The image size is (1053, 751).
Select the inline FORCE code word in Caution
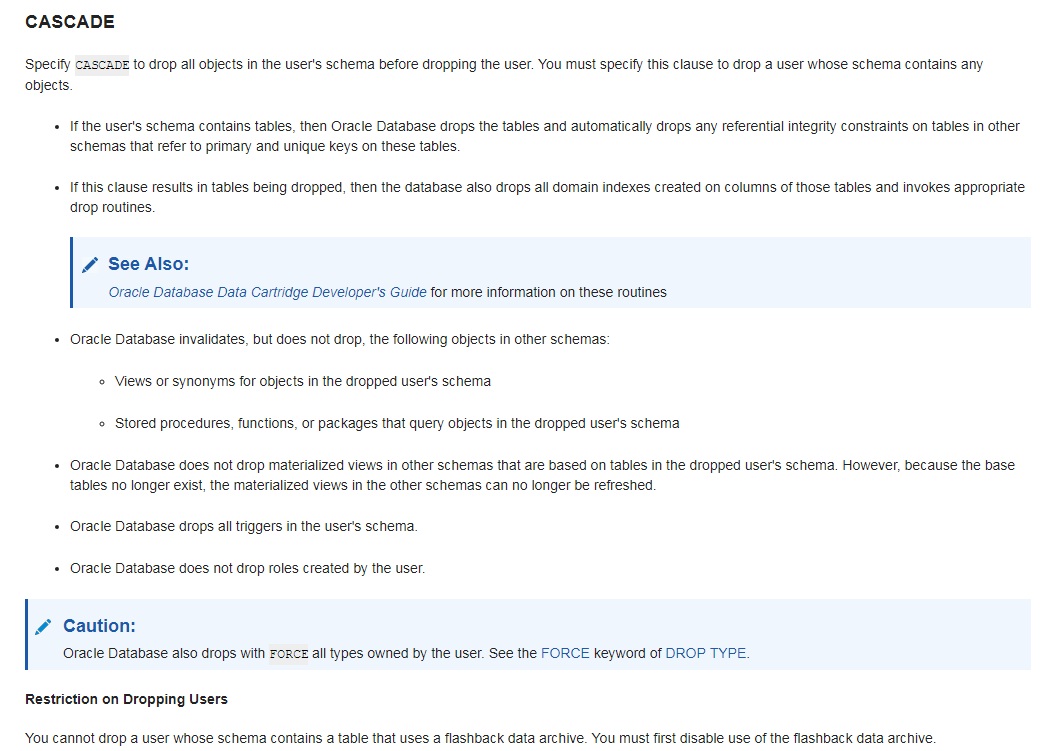click(289, 654)
